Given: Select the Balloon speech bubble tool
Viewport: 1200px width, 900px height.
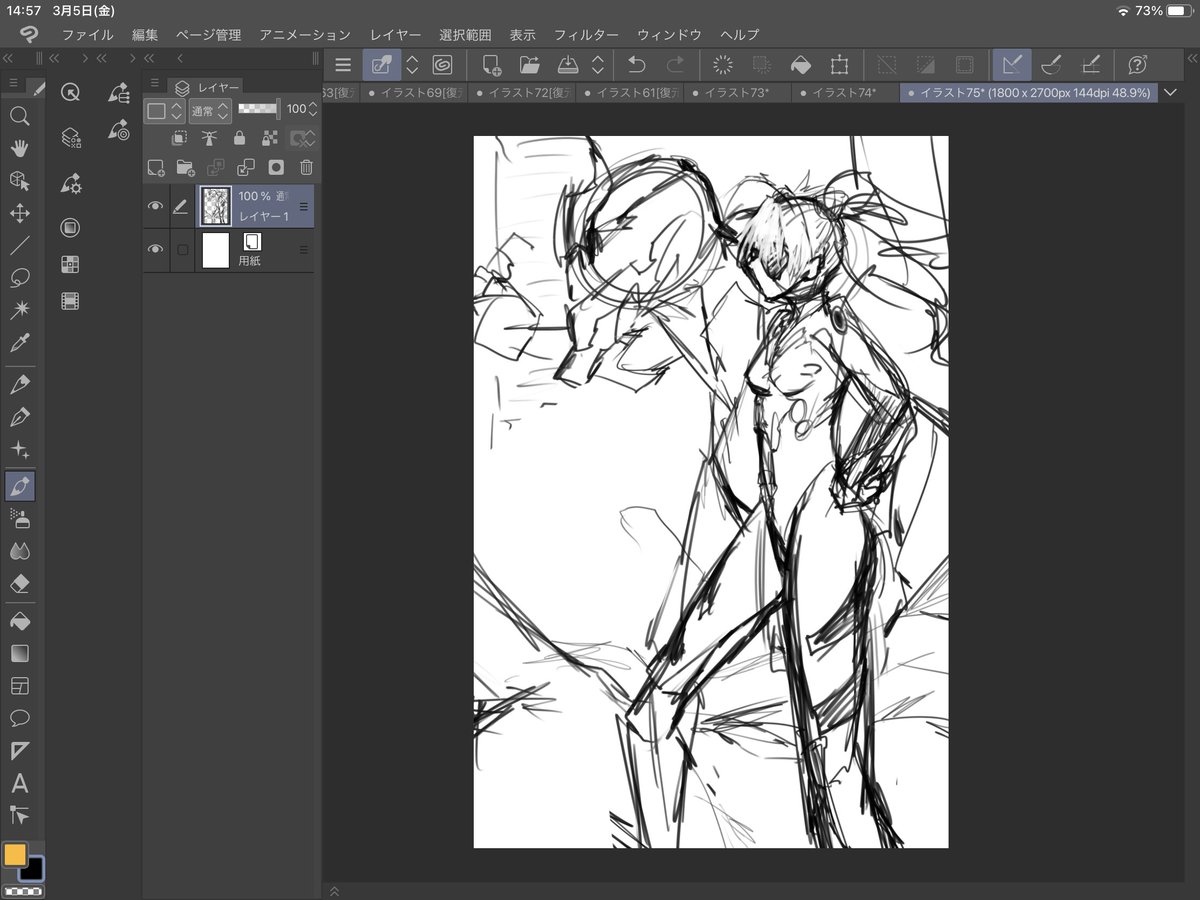Looking at the screenshot, I should [x=19, y=718].
